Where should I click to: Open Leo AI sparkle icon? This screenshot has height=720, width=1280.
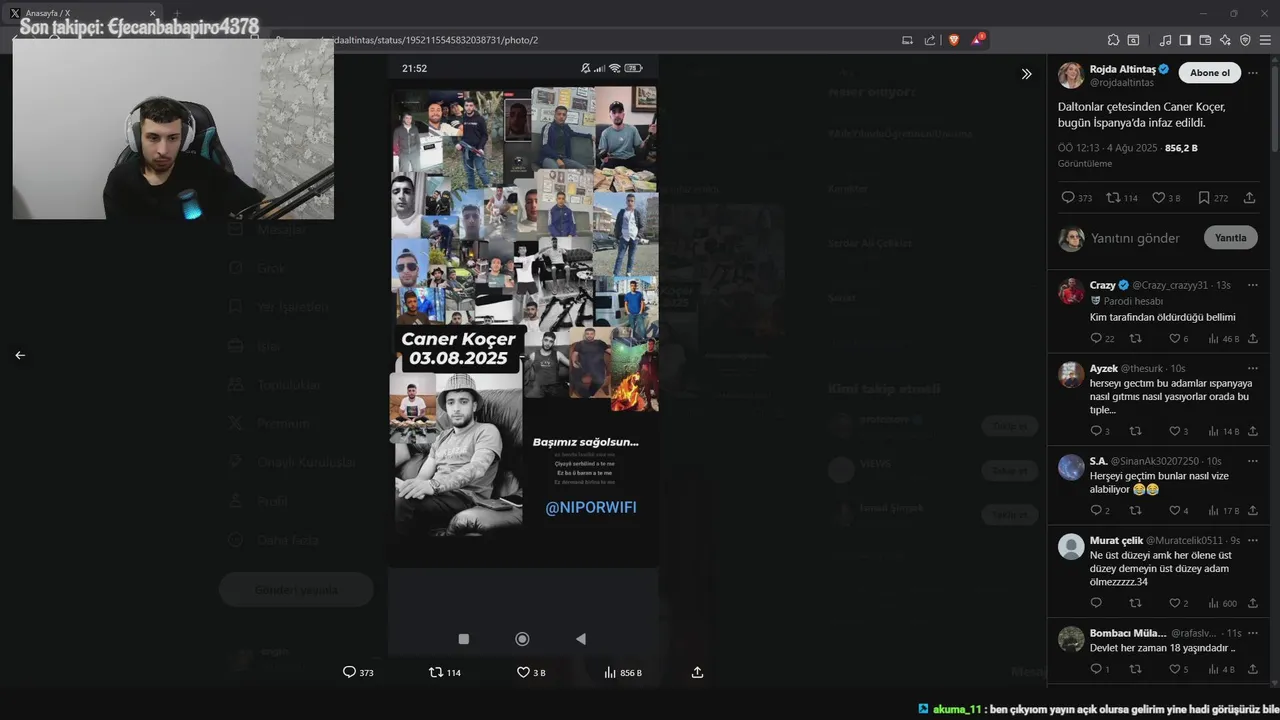tap(1225, 40)
